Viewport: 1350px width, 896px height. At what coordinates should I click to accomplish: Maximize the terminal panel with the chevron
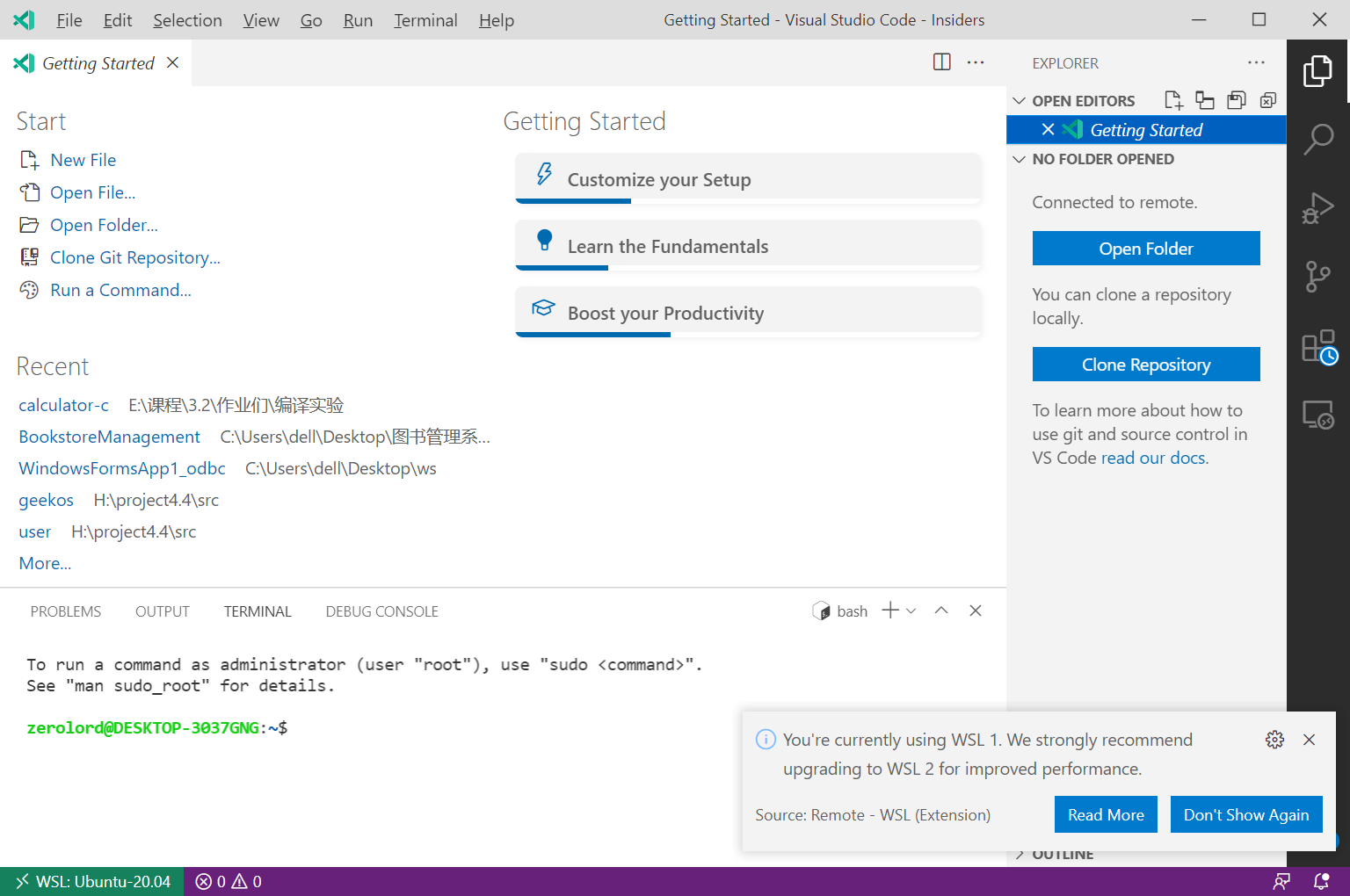click(x=940, y=610)
